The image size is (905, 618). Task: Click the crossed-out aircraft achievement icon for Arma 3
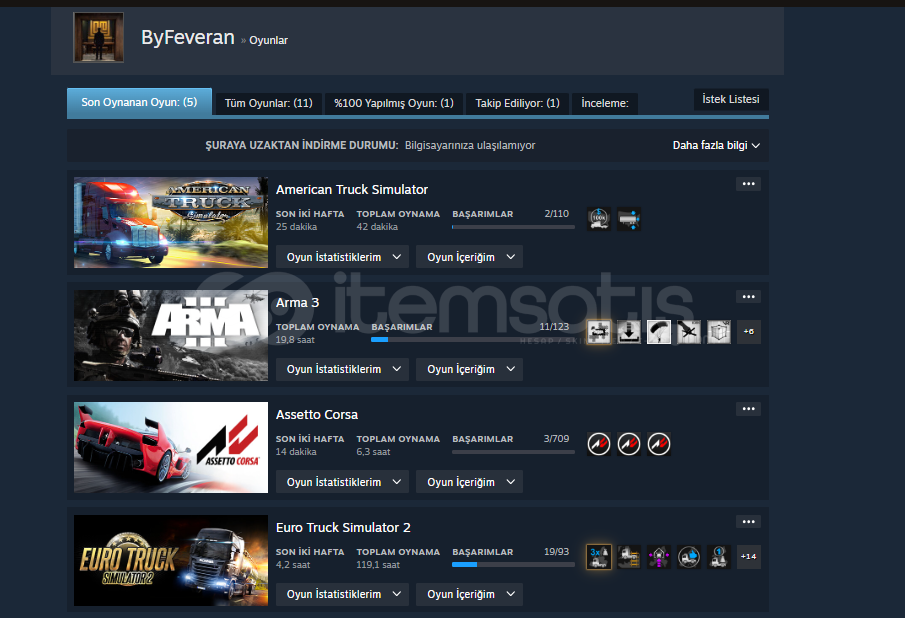coord(689,332)
